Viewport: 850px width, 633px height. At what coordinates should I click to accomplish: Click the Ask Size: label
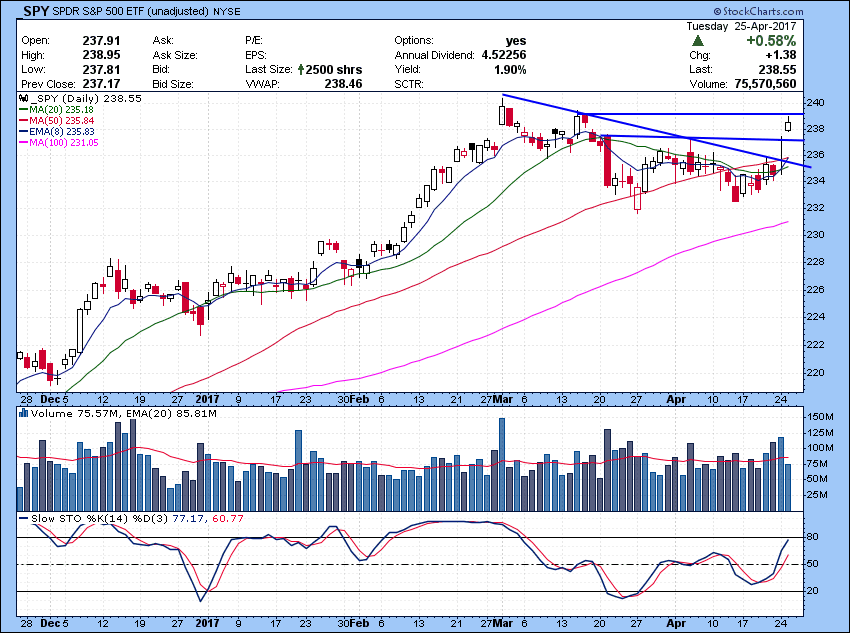coord(175,55)
